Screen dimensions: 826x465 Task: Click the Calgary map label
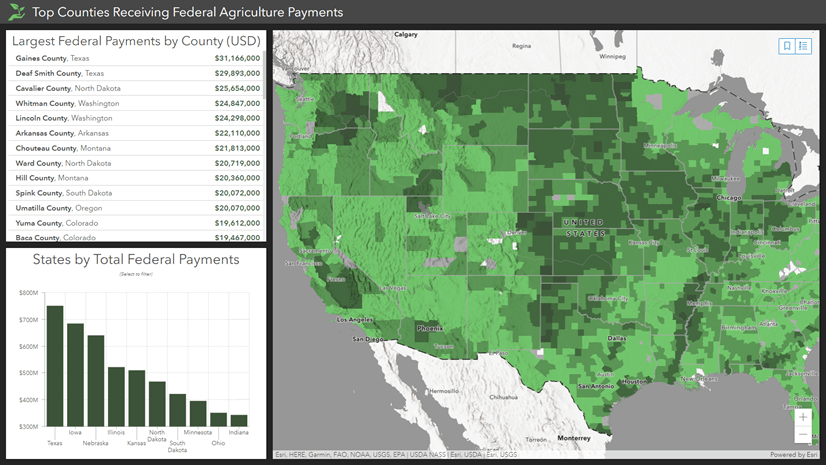coord(406,34)
